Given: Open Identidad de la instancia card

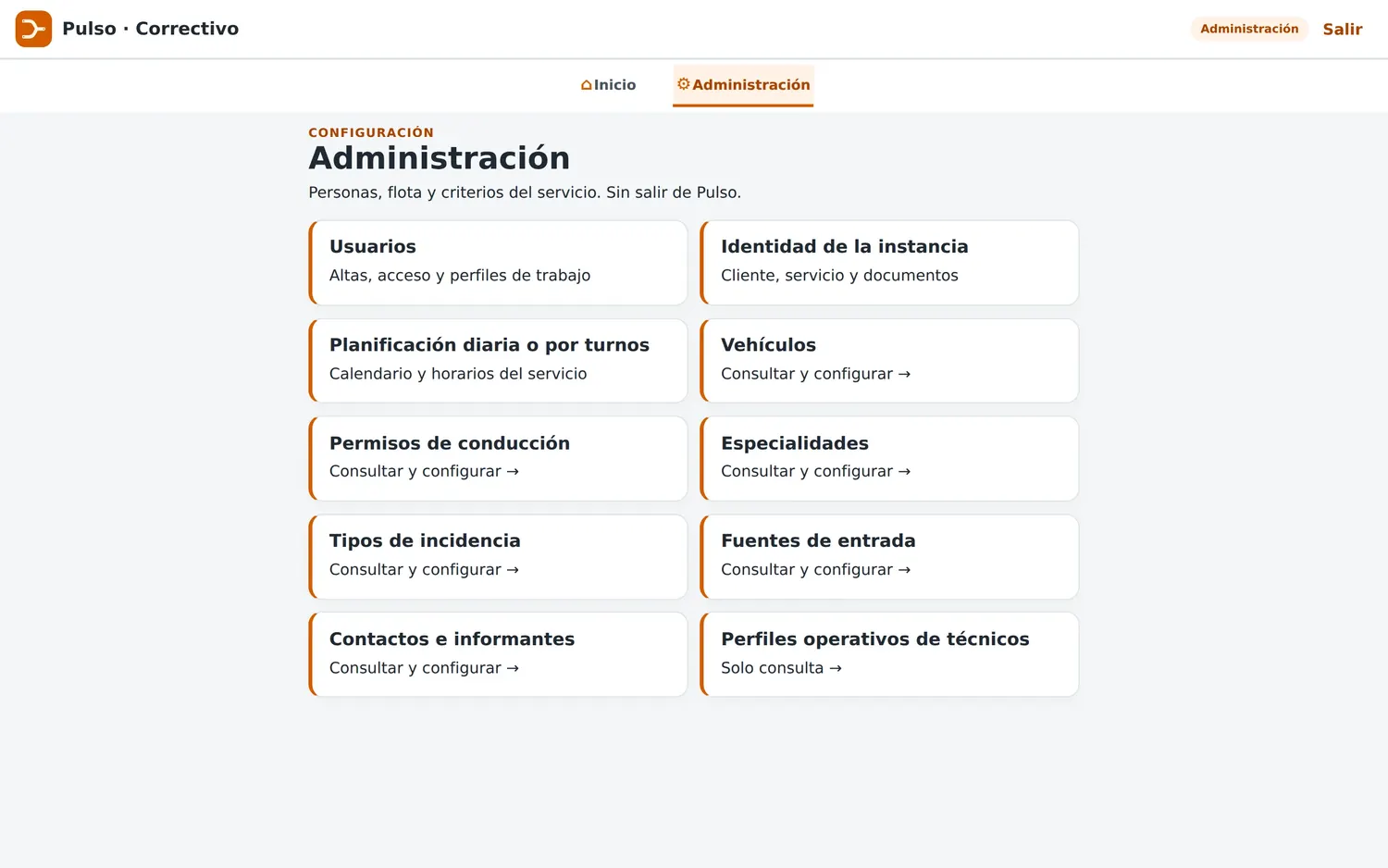Looking at the screenshot, I should point(889,263).
